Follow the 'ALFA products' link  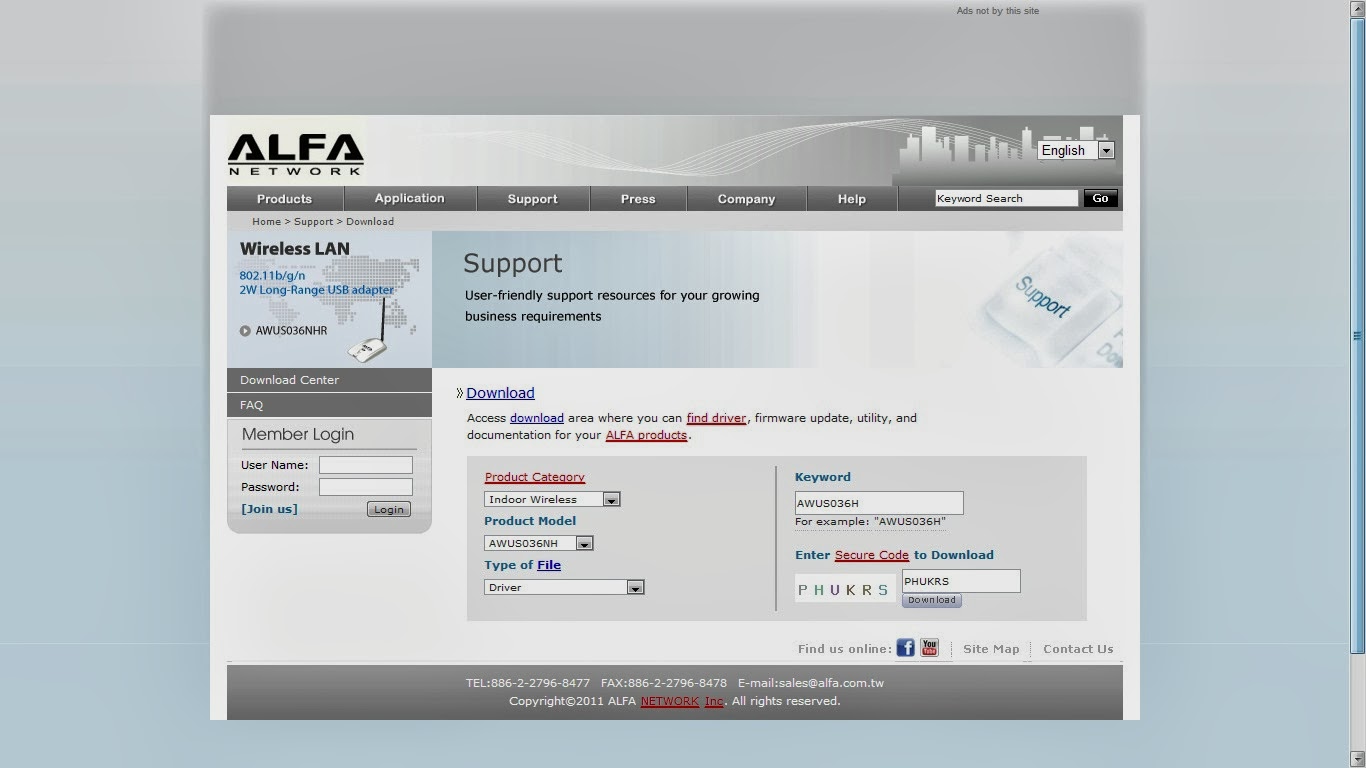[646, 435]
